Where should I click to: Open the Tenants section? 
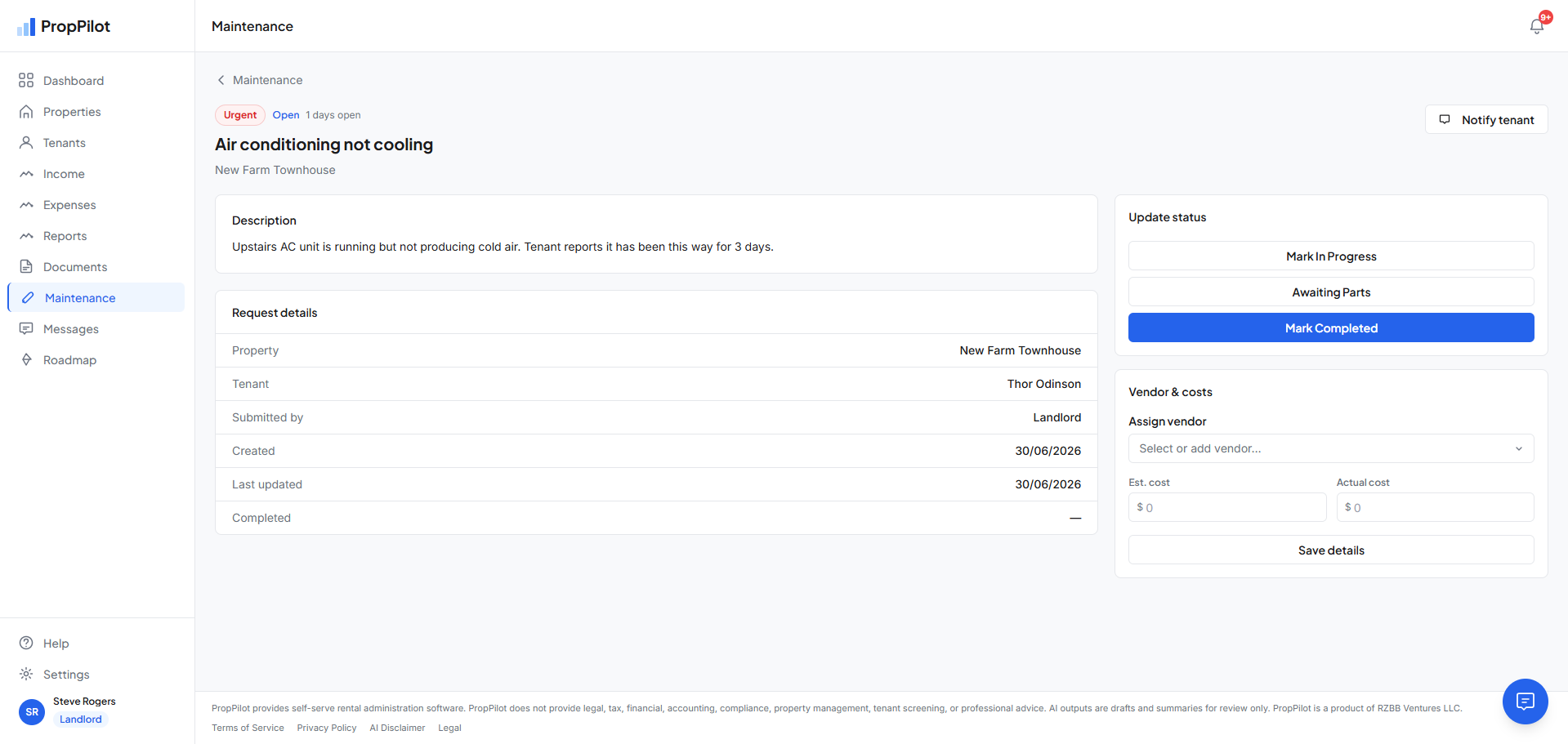[x=96, y=142]
